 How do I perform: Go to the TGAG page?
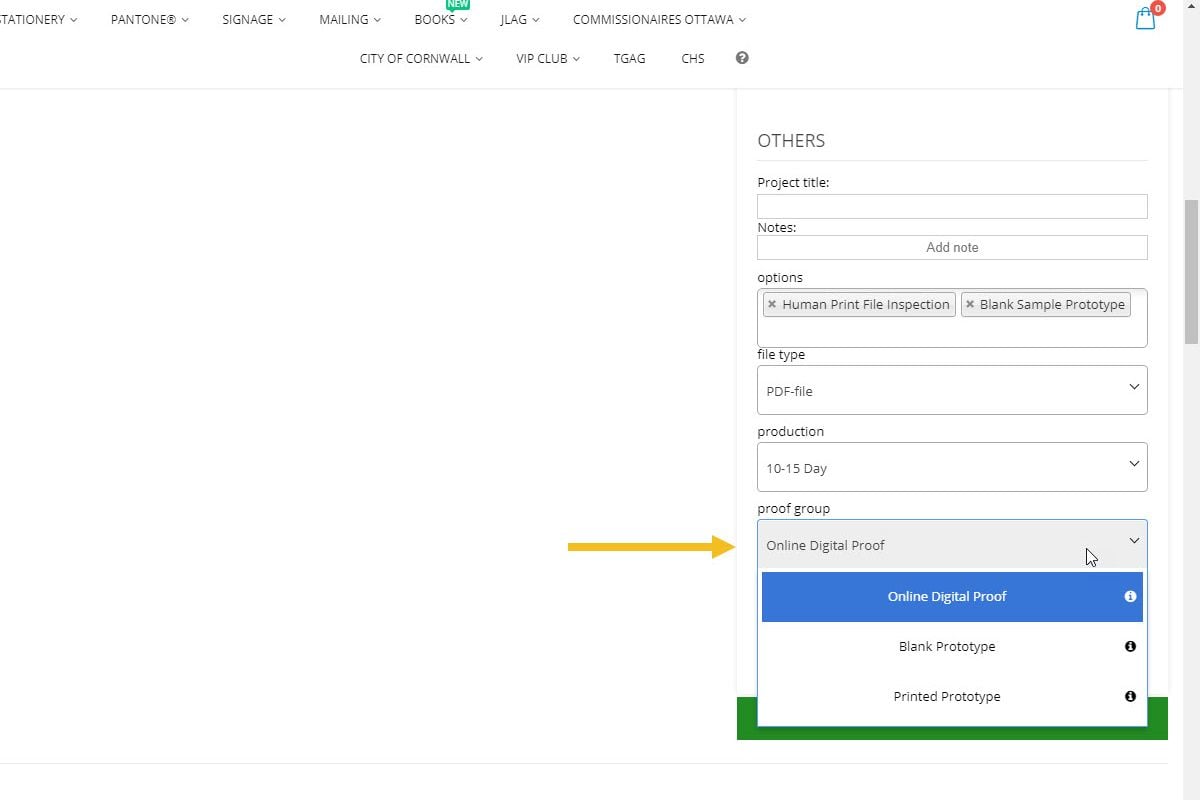point(629,58)
